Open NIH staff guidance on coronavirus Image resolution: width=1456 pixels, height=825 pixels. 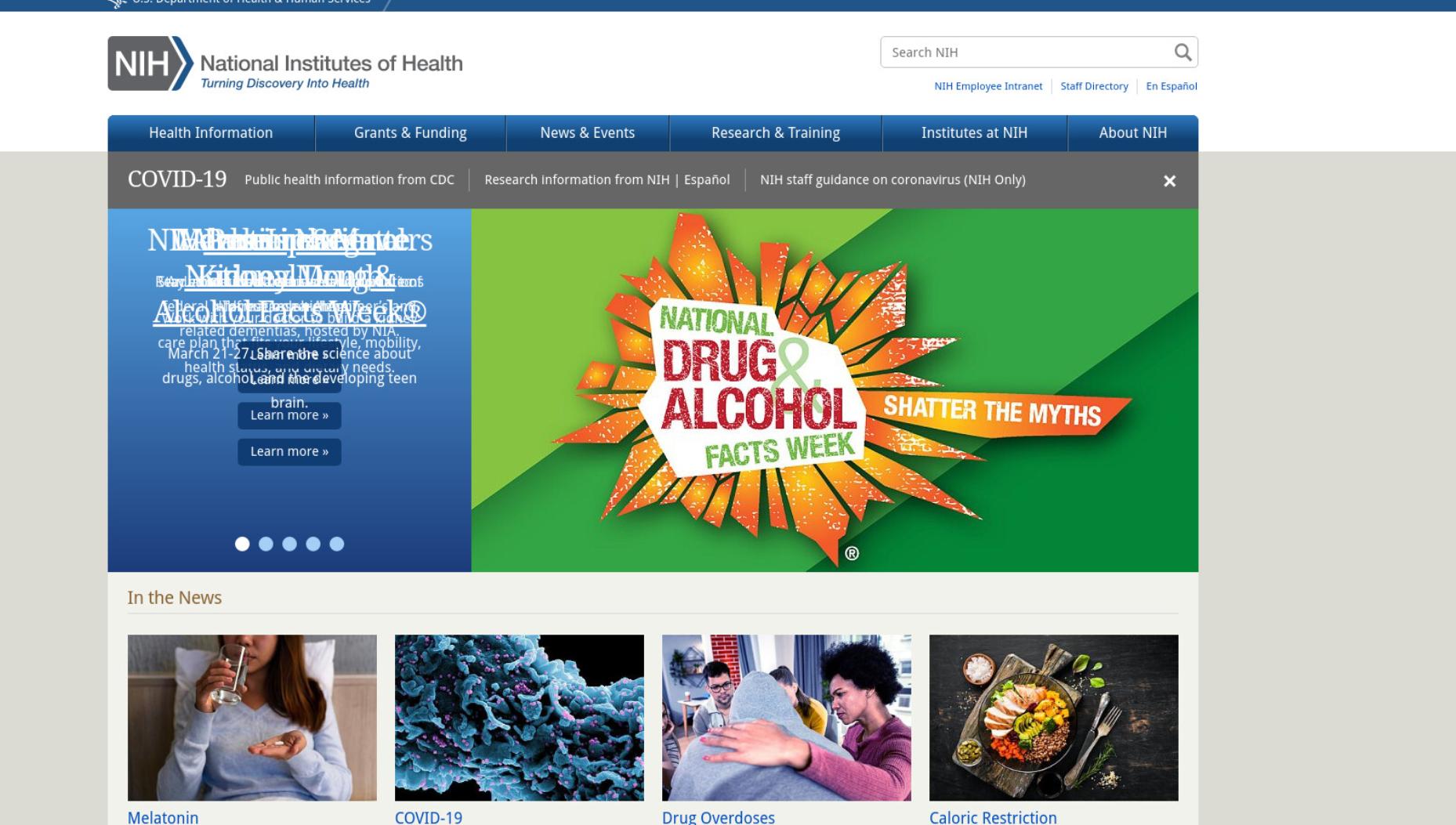(893, 180)
